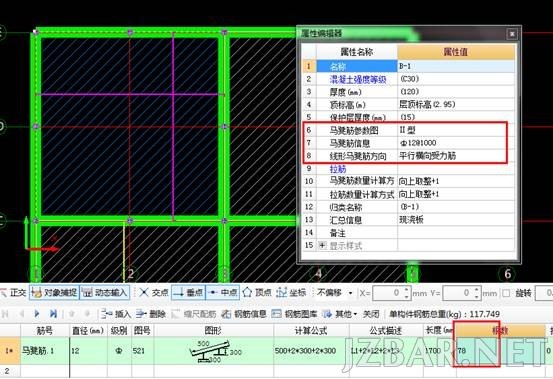Click the move row down arrow
553x379 pixels.
tap(87, 313)
